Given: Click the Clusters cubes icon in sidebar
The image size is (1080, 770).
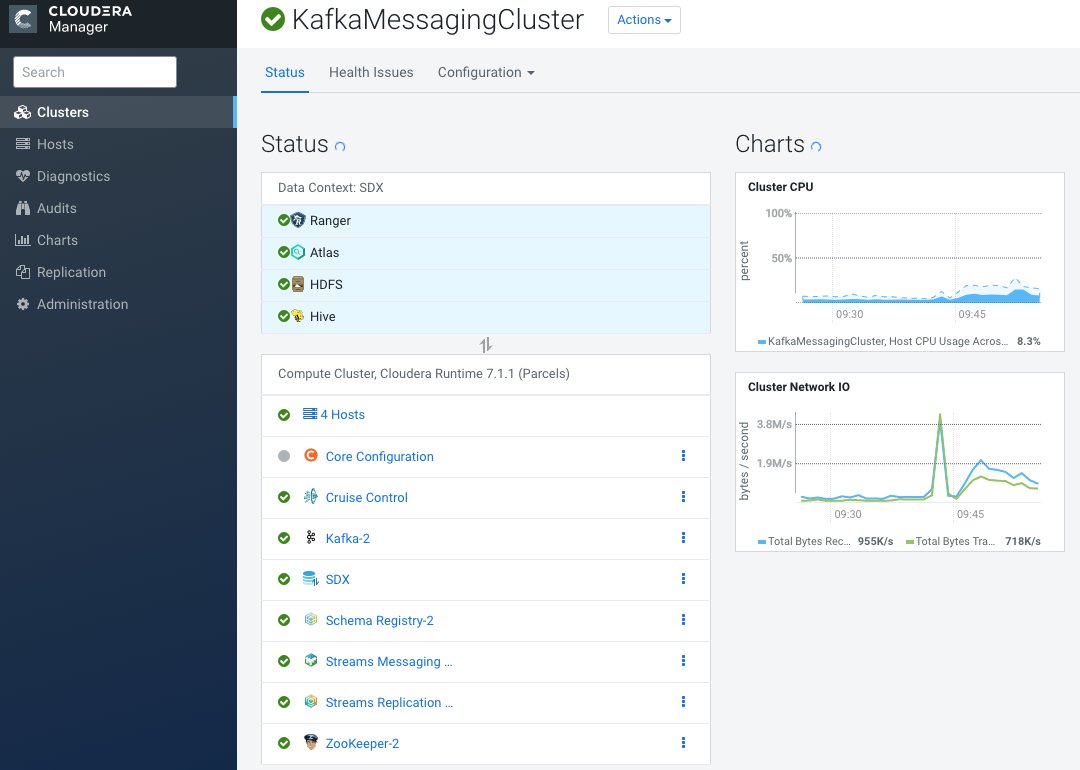Looking at the screenshot, I should [23, 112].
